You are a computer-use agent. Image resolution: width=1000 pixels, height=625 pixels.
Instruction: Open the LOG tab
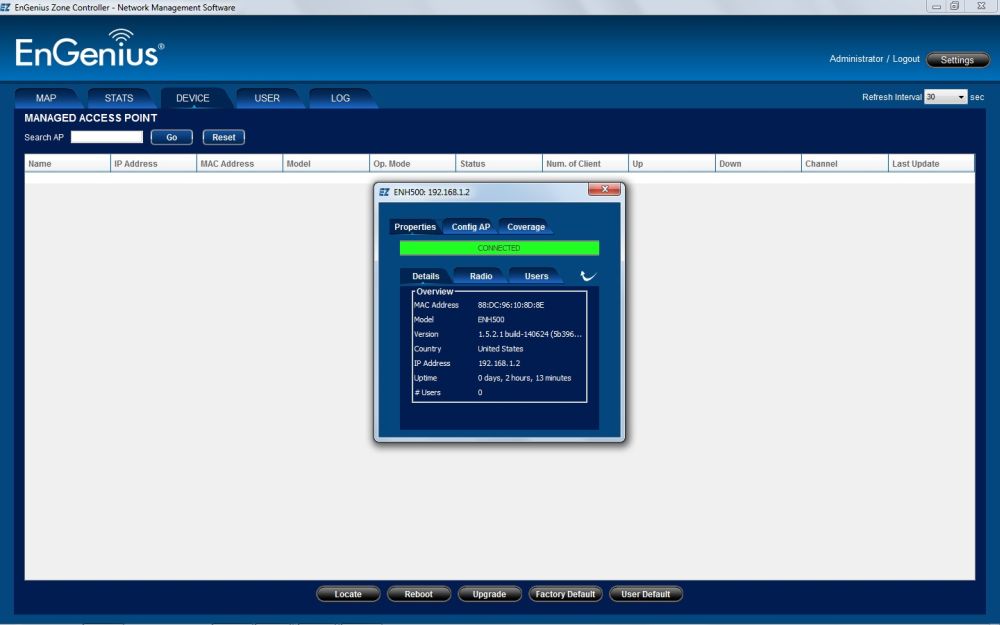coord(341,98)
